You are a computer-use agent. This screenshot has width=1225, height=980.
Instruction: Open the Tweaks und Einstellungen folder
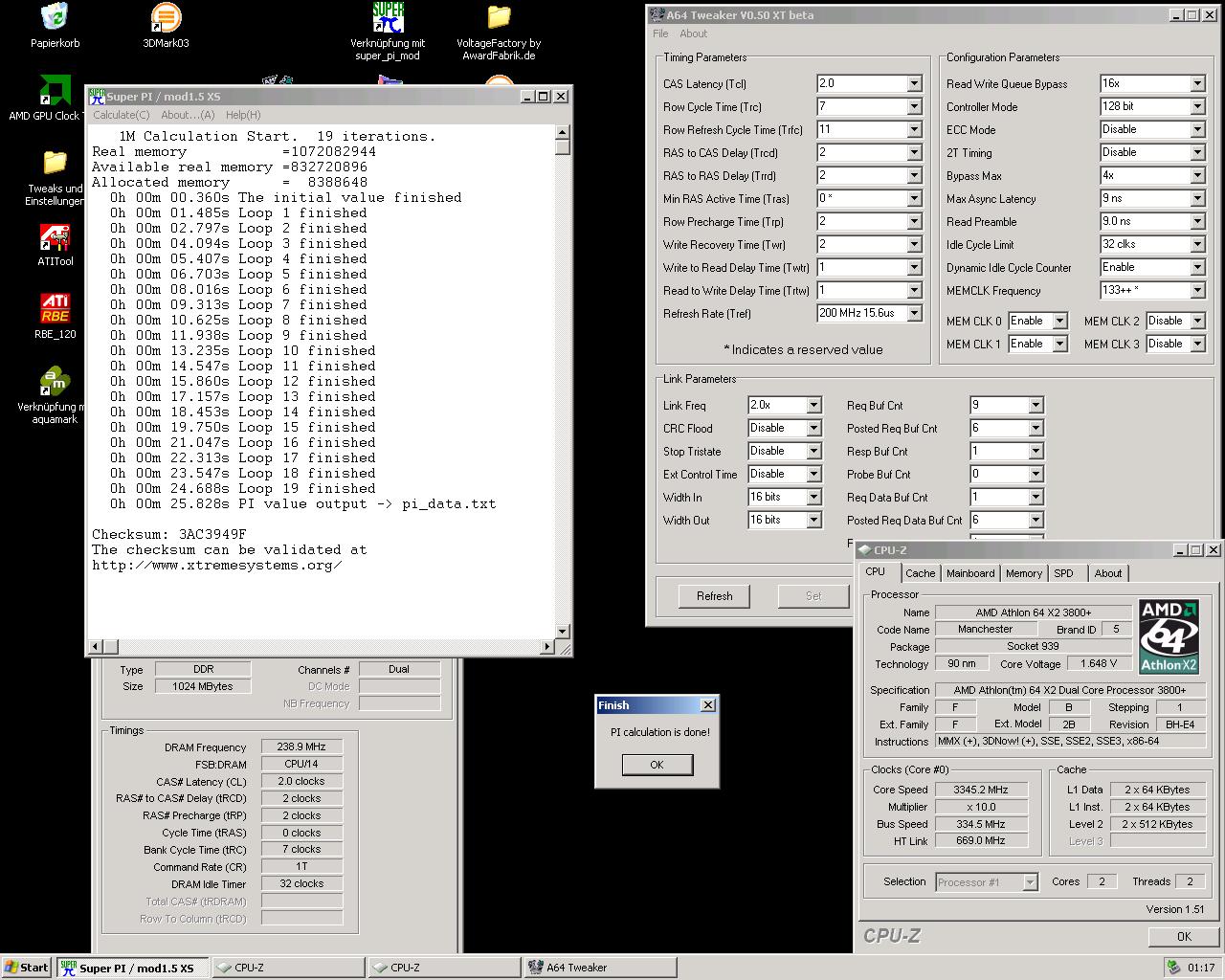click(x=55, y=163)
